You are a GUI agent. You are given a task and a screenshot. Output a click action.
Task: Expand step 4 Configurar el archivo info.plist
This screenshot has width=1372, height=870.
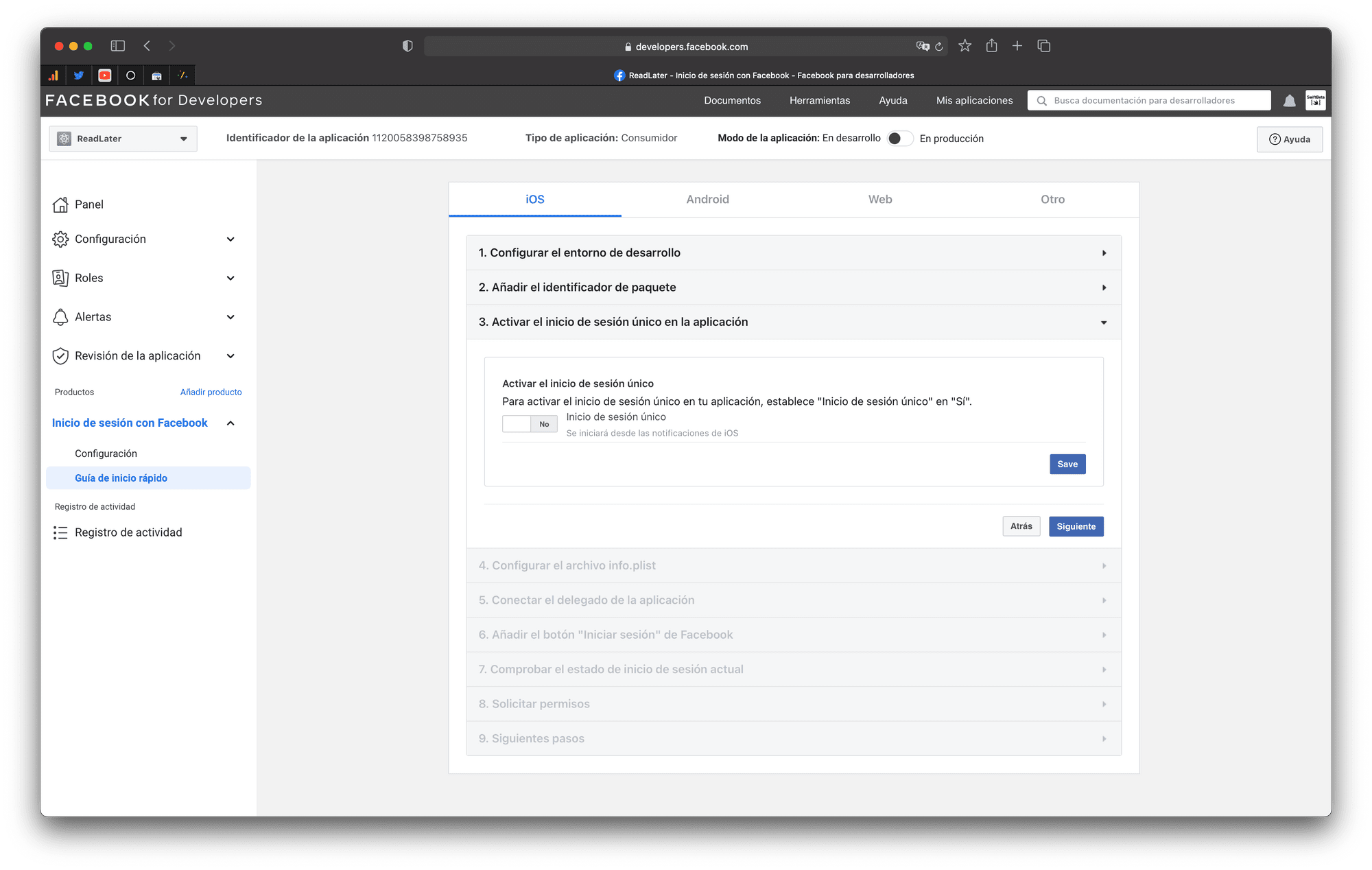point(794,565)
